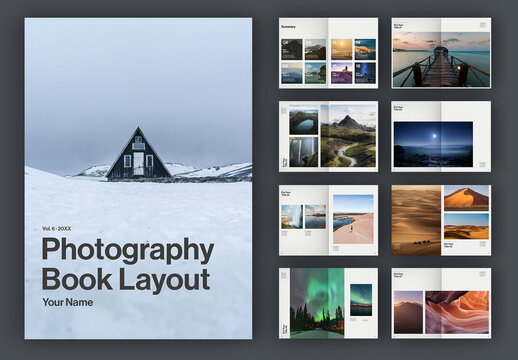Select the green valley winding river photo
Screen dimensions: 518x360
(x=348, y=136)
